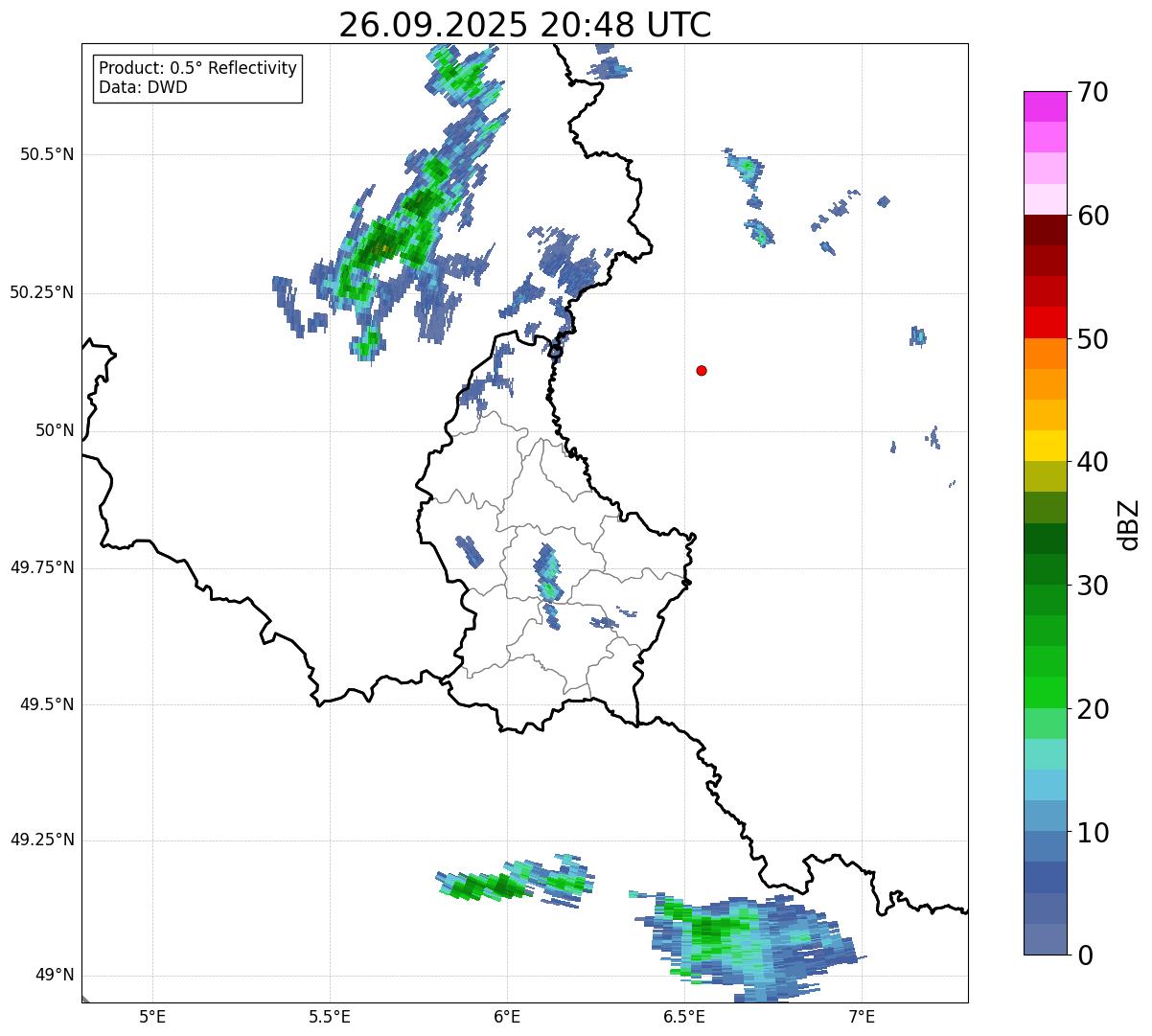
Task: Click the 50.25°N latitude label
Action: pyautogui.click(x=41, y=292)
